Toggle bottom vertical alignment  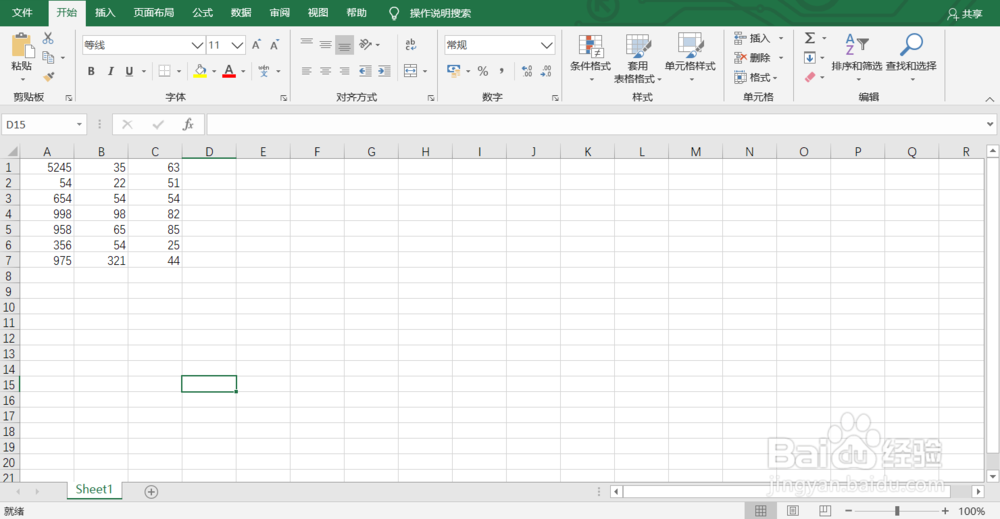click(x=344, y=45)
